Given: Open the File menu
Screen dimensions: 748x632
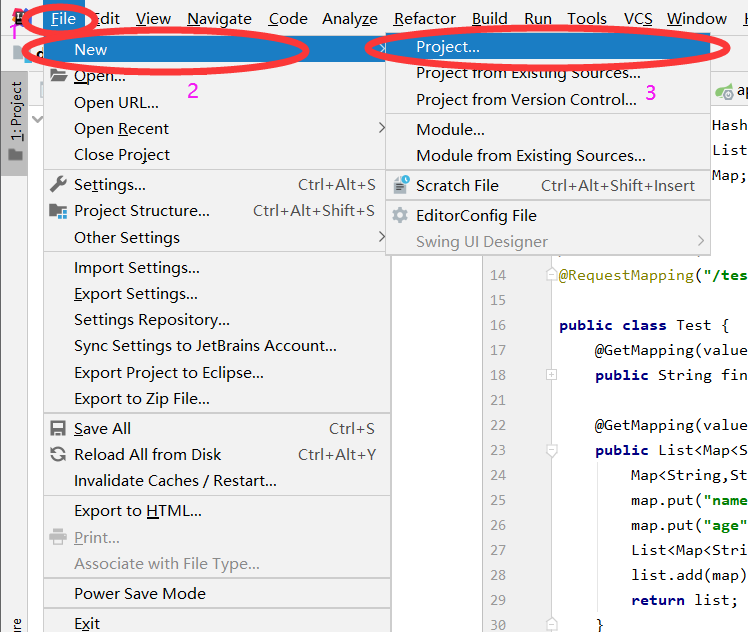Looking at the screenshot, I should pyautogui.click(x=63, y=19).
